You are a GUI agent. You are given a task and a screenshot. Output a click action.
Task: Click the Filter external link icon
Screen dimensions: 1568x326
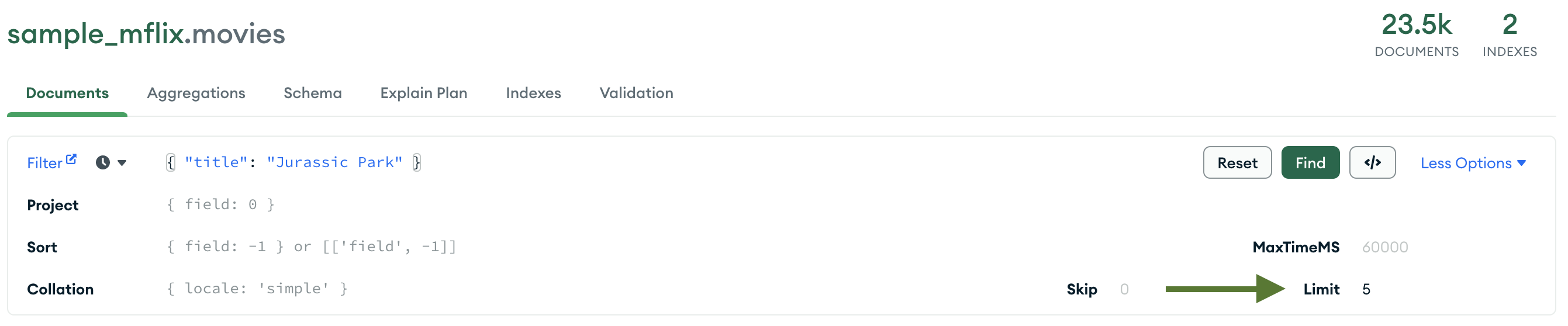(x=71, y=159)
